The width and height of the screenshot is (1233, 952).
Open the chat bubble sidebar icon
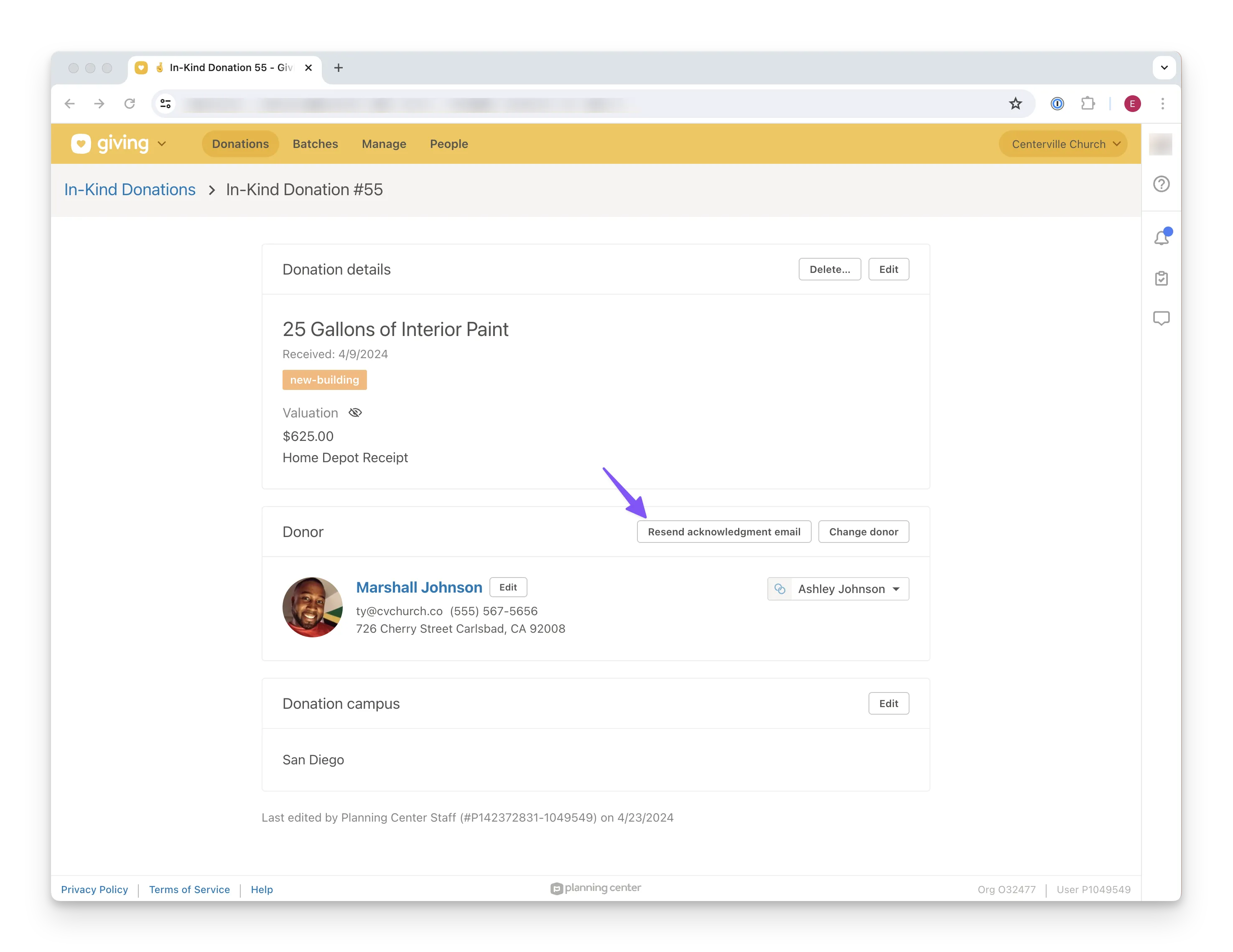1161,318
